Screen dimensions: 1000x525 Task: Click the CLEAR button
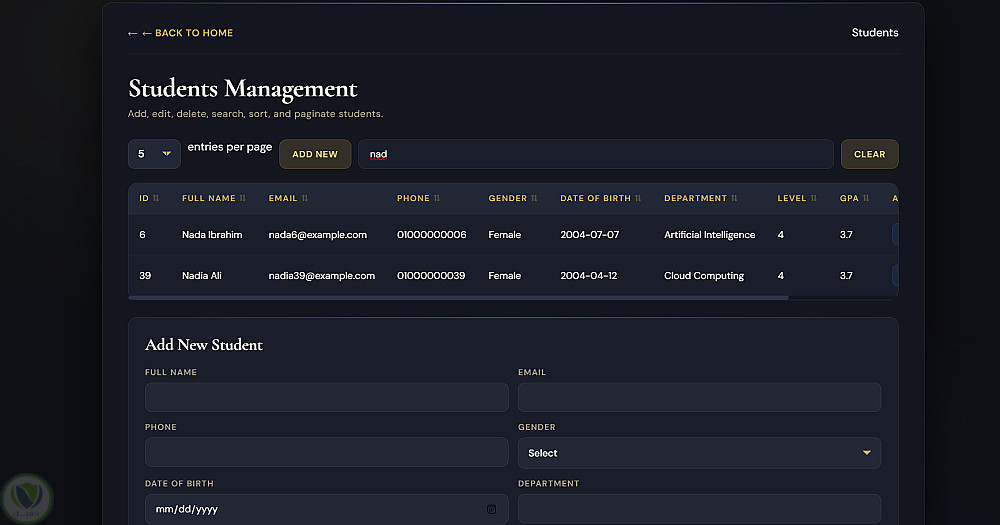(x=869, y=154)
